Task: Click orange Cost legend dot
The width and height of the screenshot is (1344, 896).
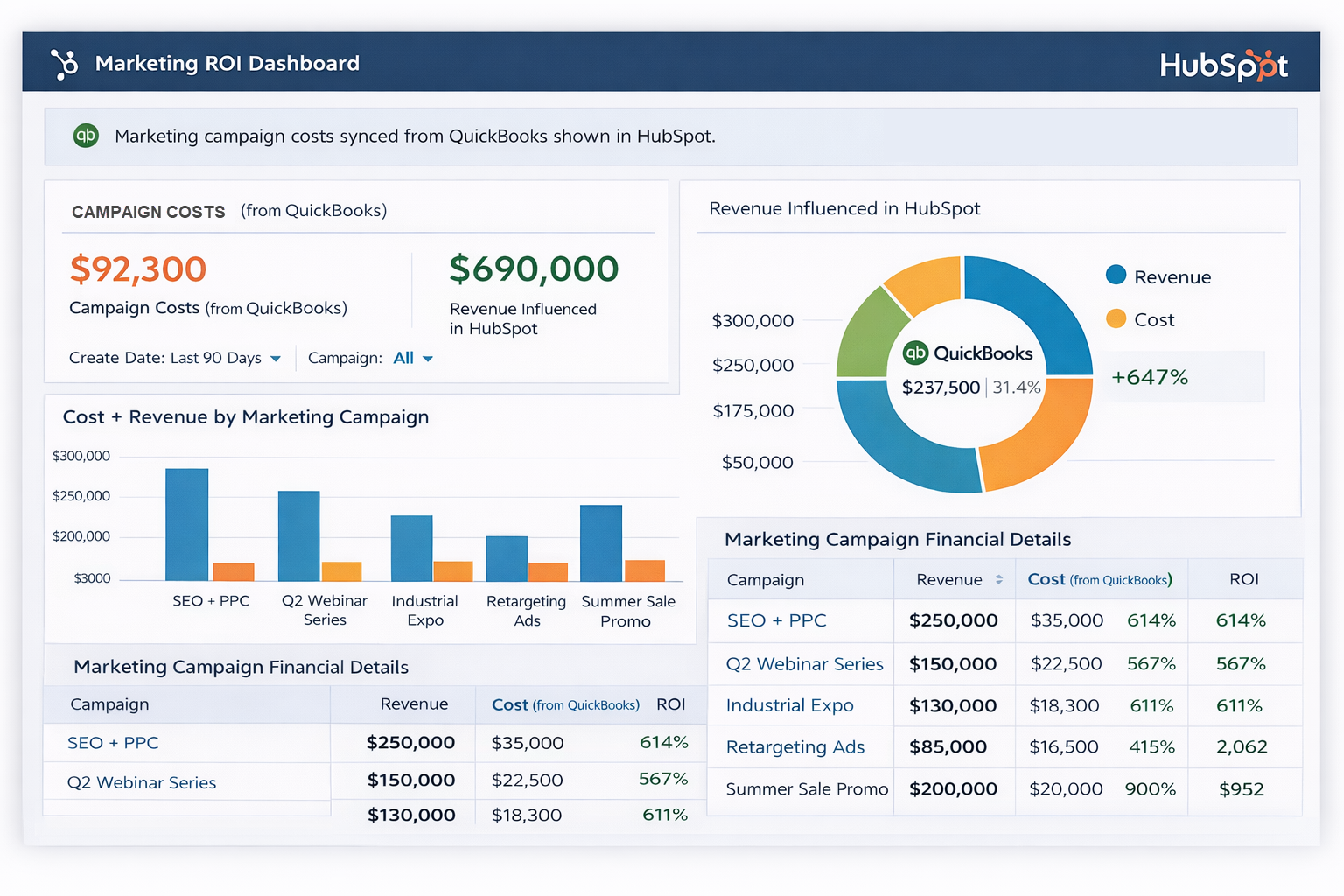Action: [x=1116, y=318]
